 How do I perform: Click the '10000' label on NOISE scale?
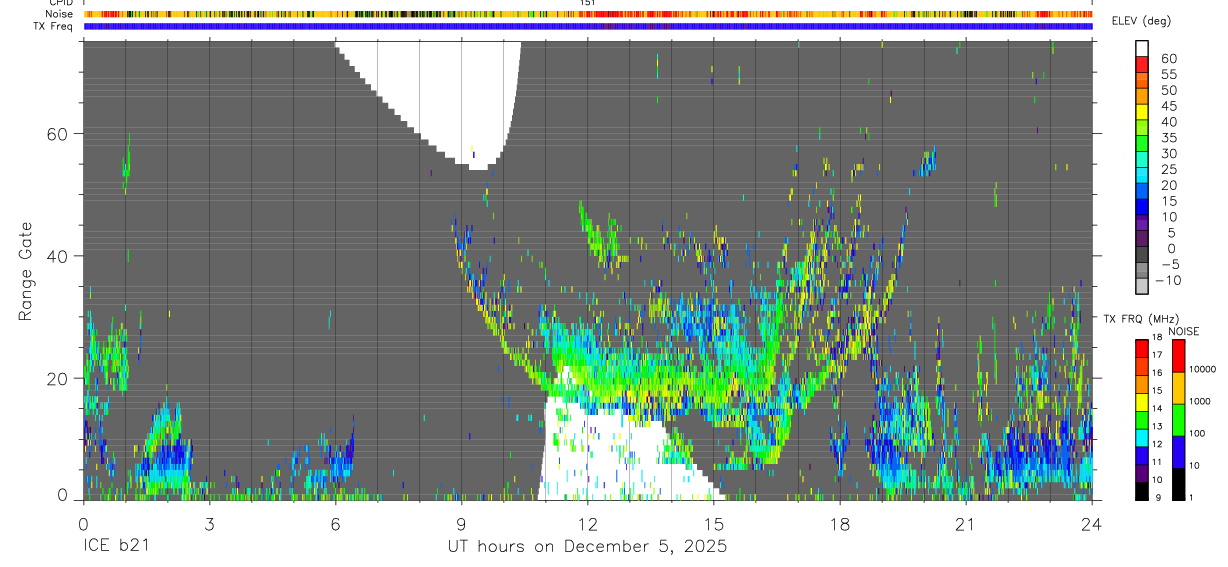point(1203,368)
